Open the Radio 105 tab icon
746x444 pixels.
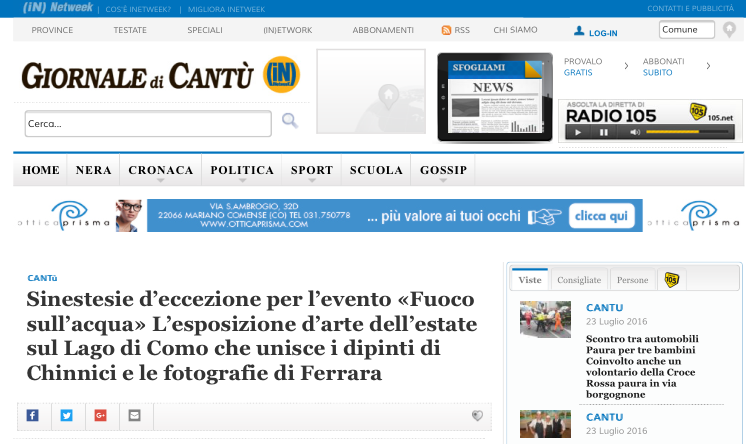coord(671,280)
